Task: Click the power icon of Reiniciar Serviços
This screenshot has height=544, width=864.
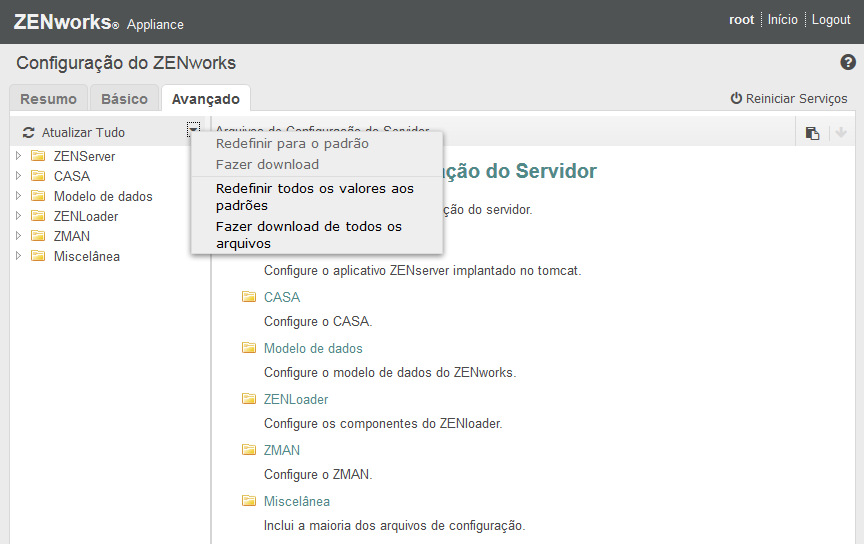Action: 736,98
